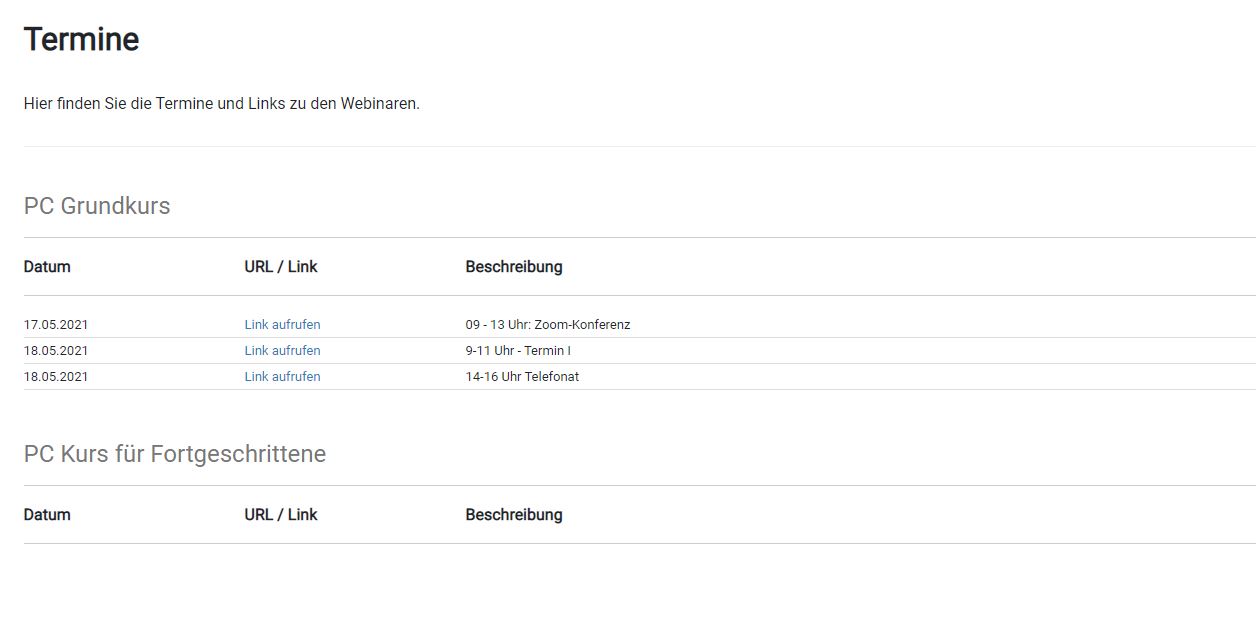
Task: Click URL / Link header in PC Grundkurs table
Action: point(281,267)
